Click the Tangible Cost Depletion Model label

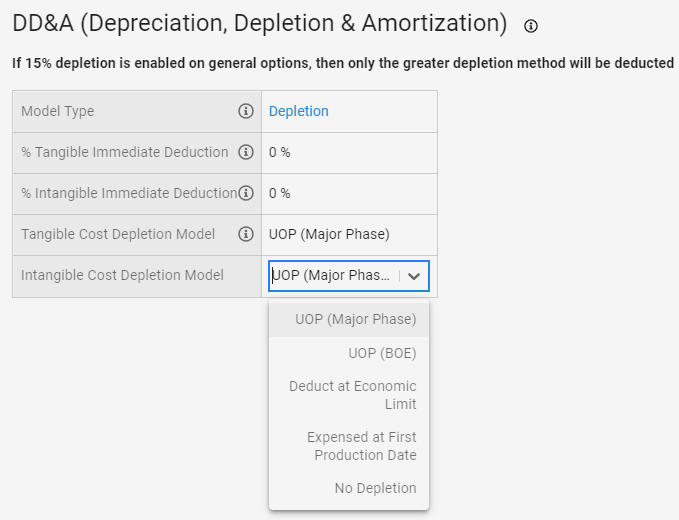click(118, 234)
